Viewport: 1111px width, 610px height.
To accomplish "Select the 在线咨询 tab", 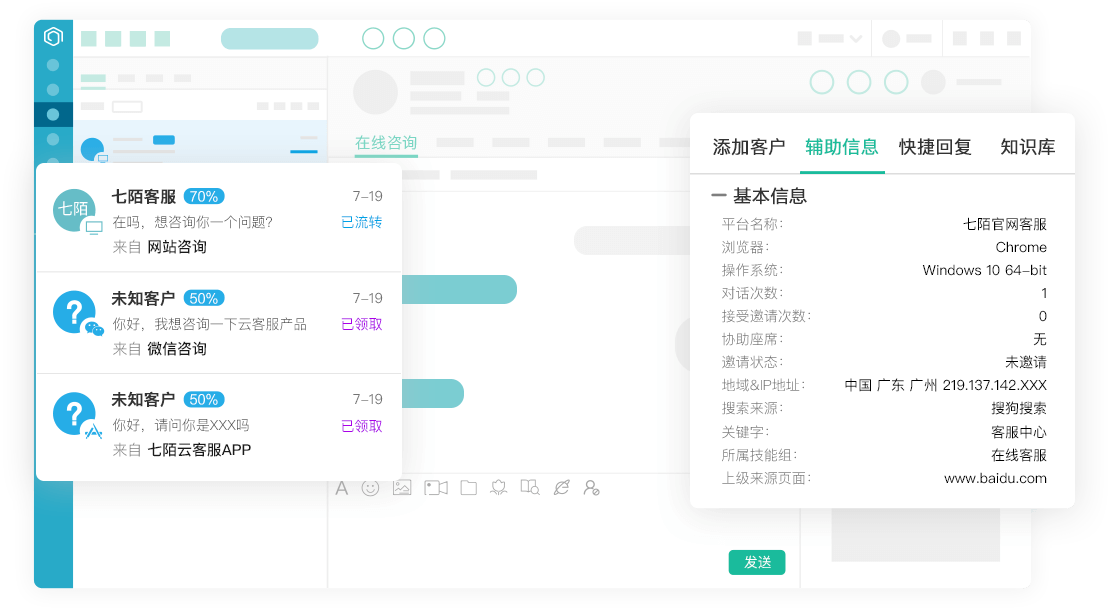I will 385,143.
